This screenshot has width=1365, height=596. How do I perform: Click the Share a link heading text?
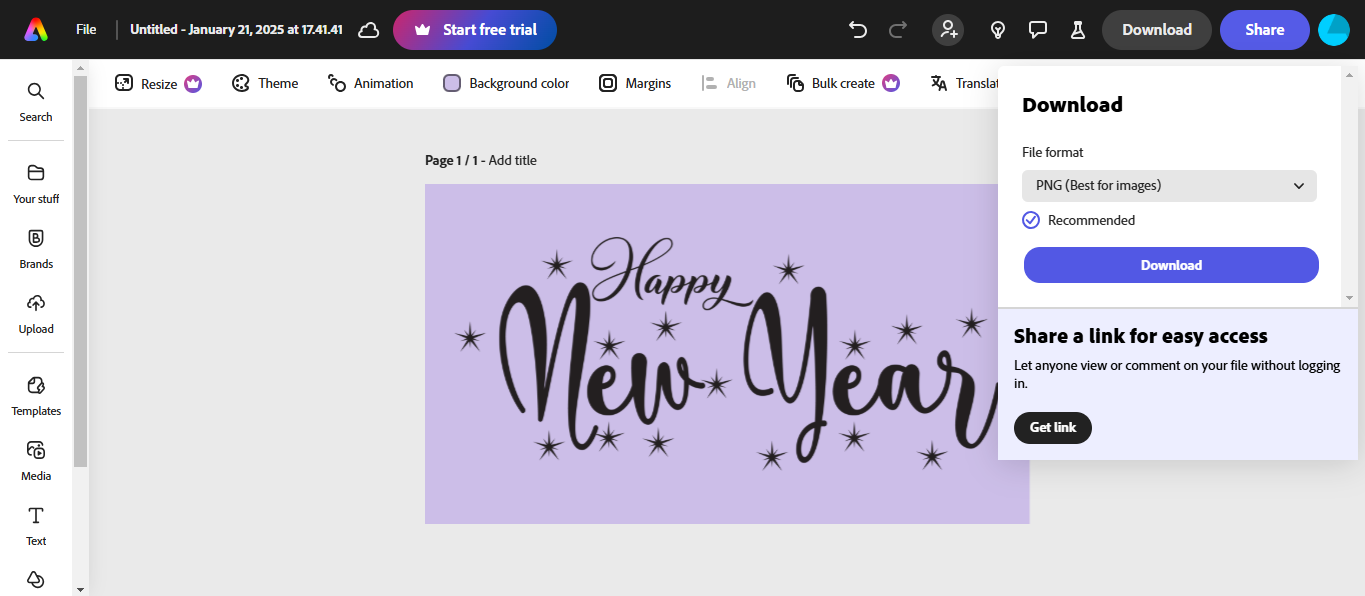coord(1141,336)
